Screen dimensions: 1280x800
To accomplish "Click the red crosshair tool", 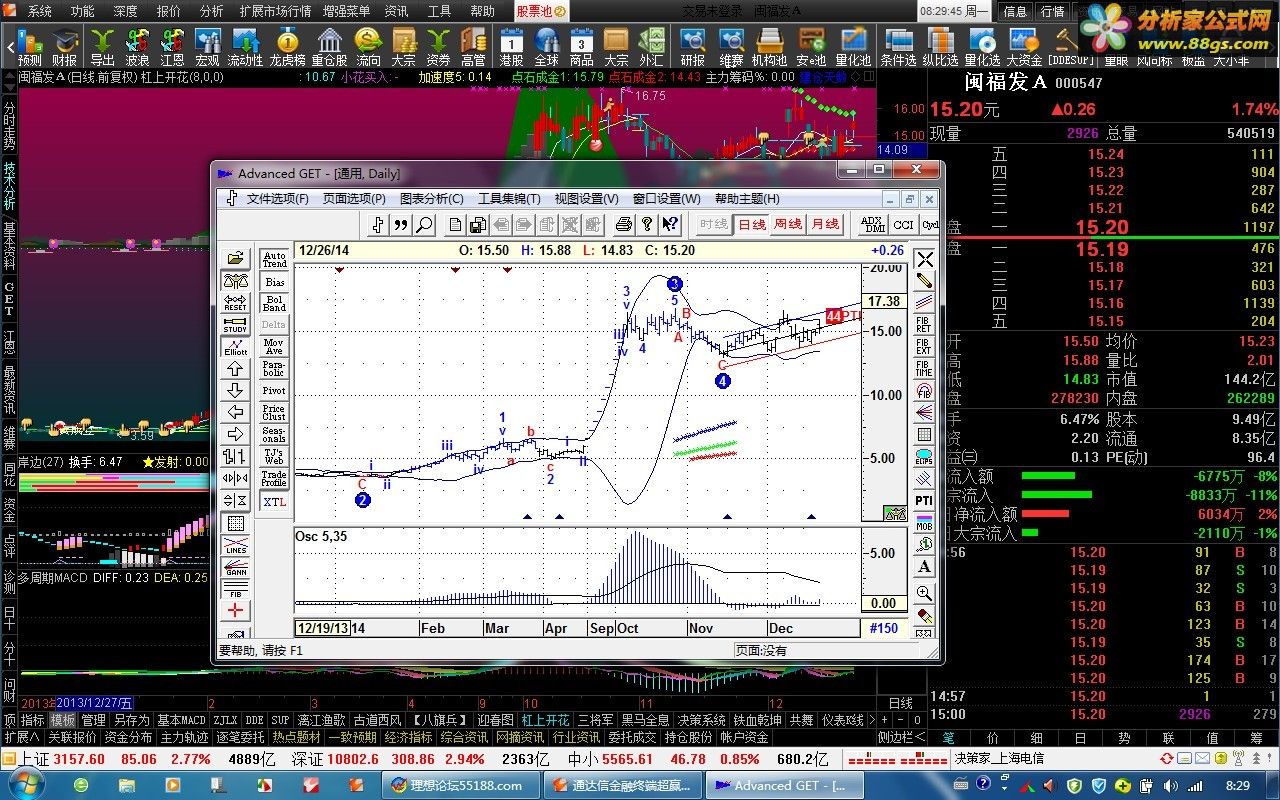I will tap(235, 611).
